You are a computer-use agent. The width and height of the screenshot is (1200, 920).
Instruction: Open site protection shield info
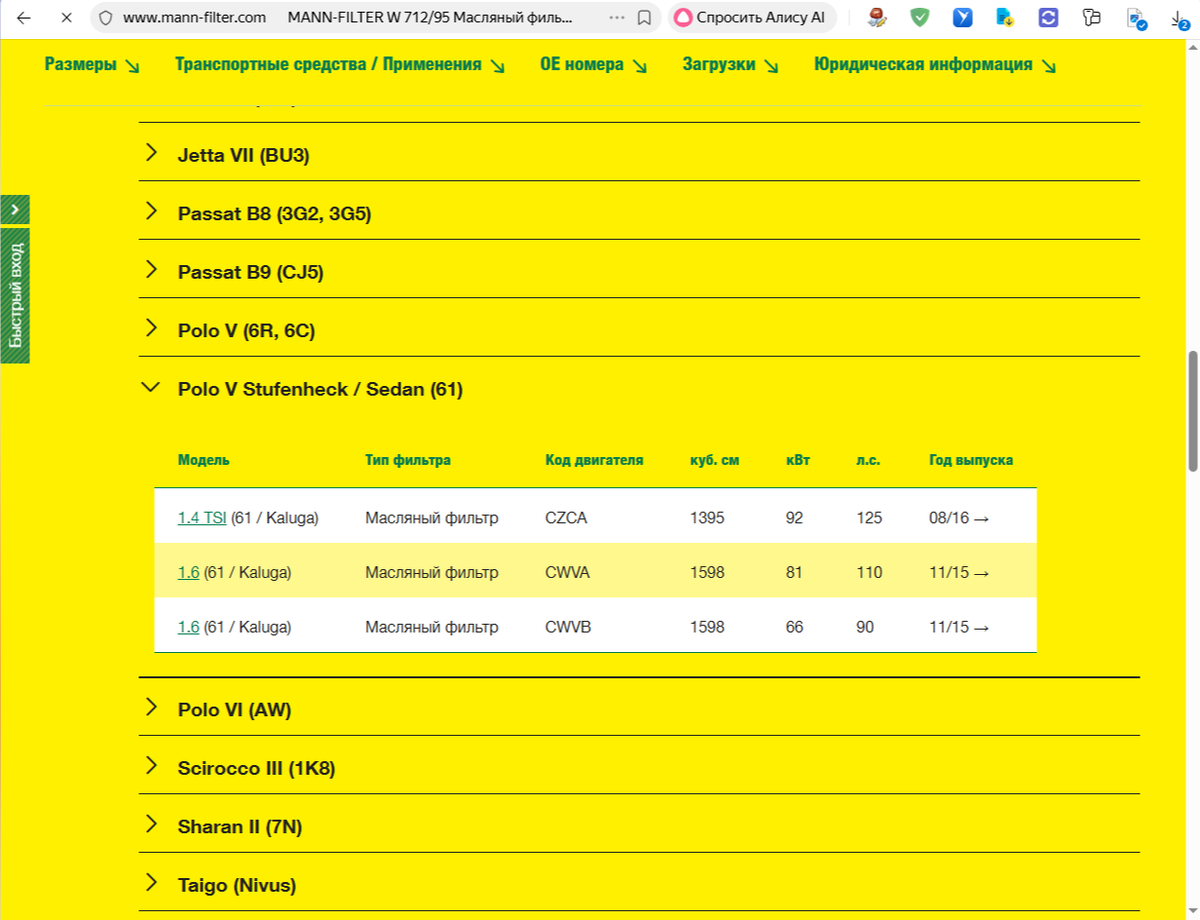pos(106,18)
